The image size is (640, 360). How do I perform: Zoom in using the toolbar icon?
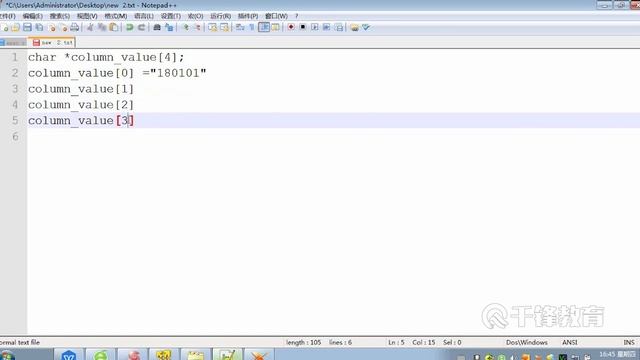[185, 27]
